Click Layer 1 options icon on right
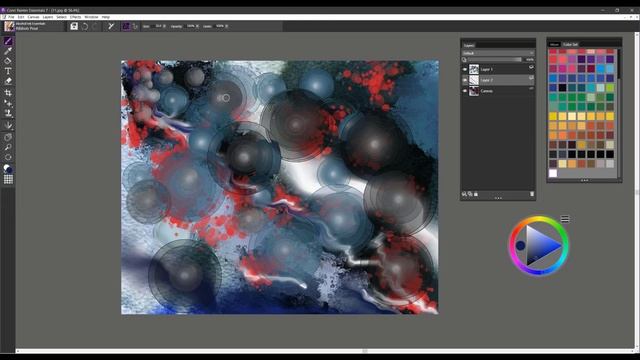The image size is (640, 360). point(531,67)
